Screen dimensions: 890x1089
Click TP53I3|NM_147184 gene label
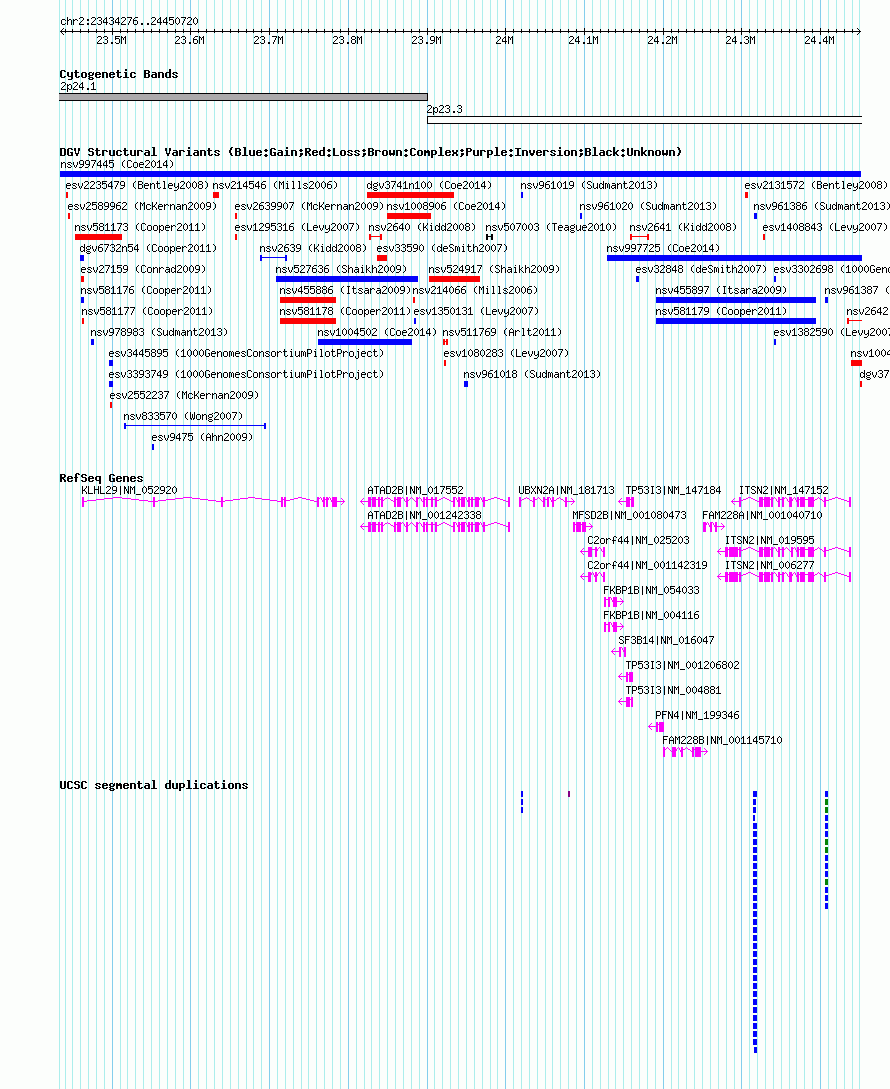pyautogui.click(x=673, y=490)
